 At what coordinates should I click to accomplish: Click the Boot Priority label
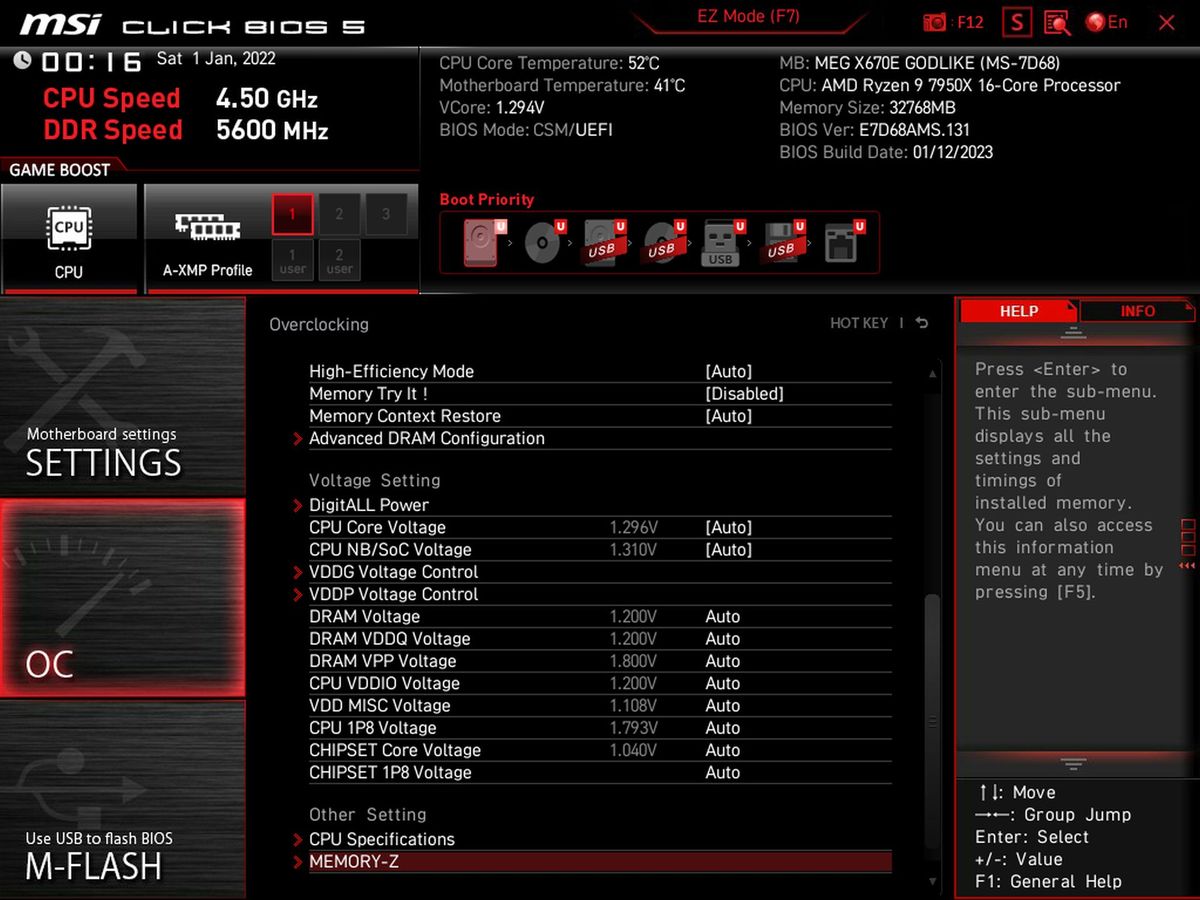(x=487, y=199)
